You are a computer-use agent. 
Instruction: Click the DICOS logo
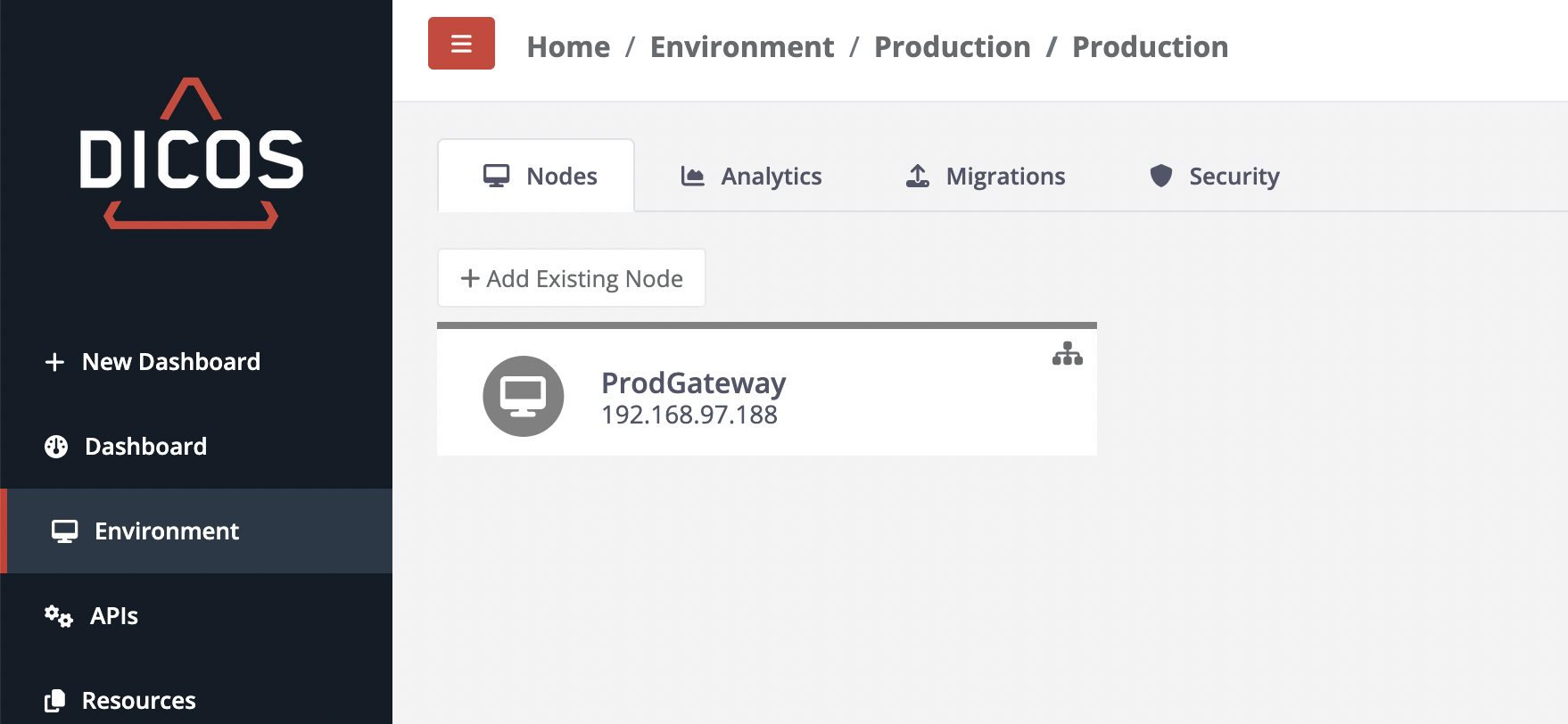point(192,153)
